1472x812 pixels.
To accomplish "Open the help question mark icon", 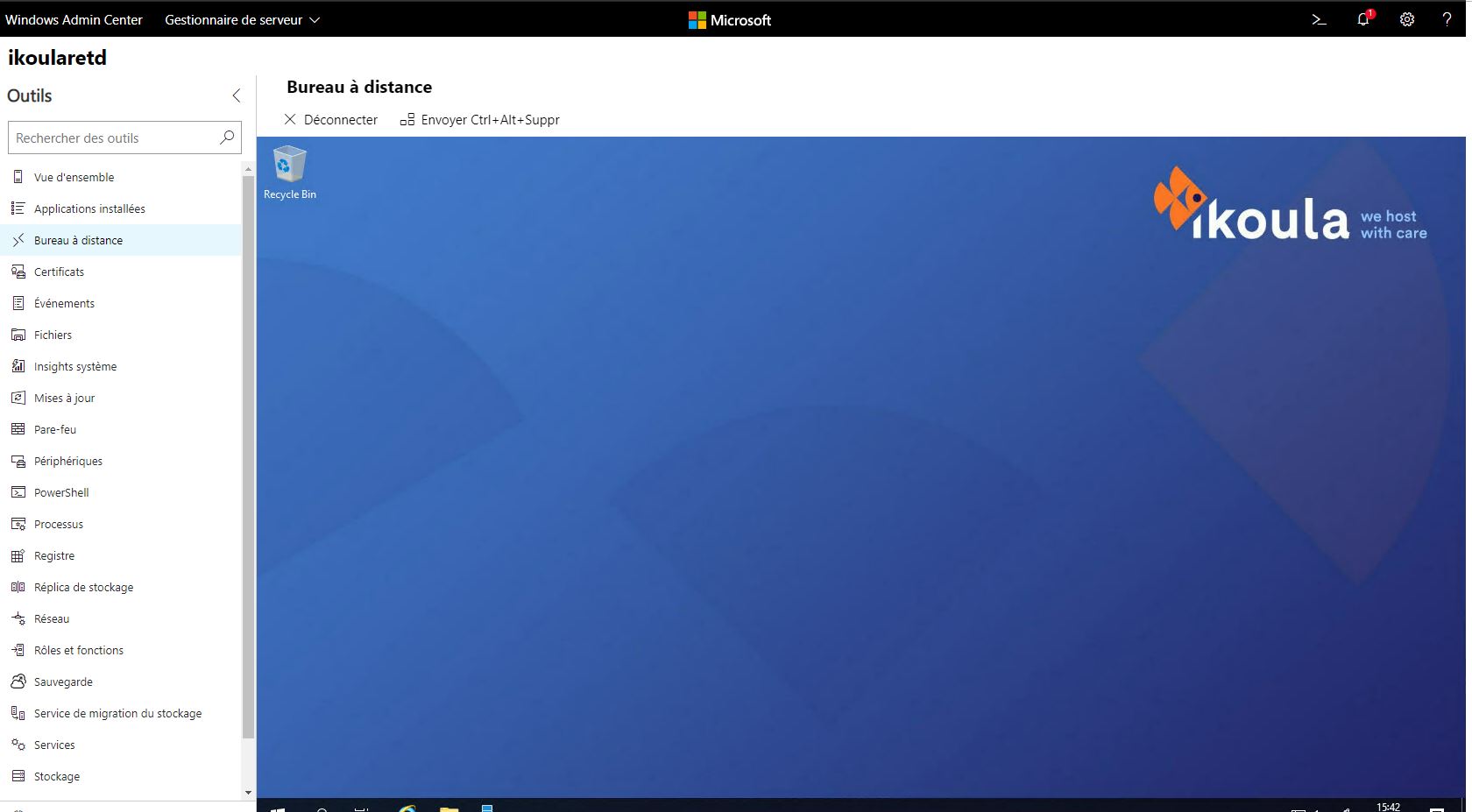I will tap(1447, 19).
